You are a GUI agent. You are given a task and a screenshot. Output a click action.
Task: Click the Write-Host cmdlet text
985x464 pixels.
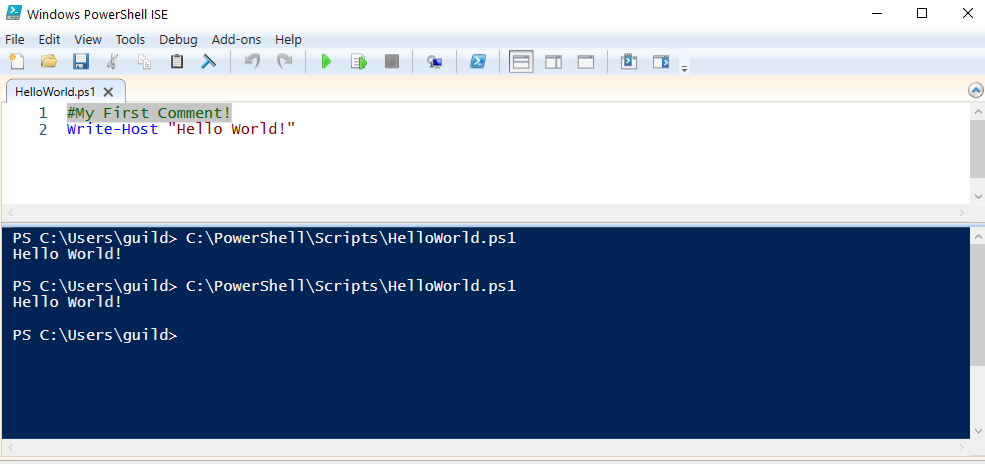point(112,130)
